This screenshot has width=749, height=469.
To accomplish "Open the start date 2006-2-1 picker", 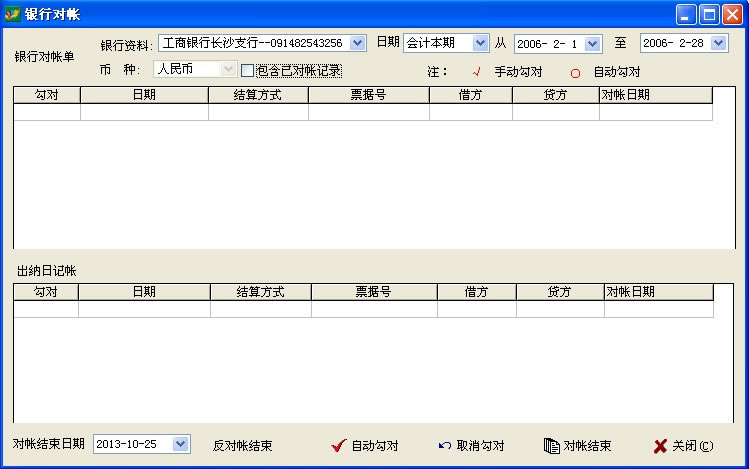I will click(592, 43).
